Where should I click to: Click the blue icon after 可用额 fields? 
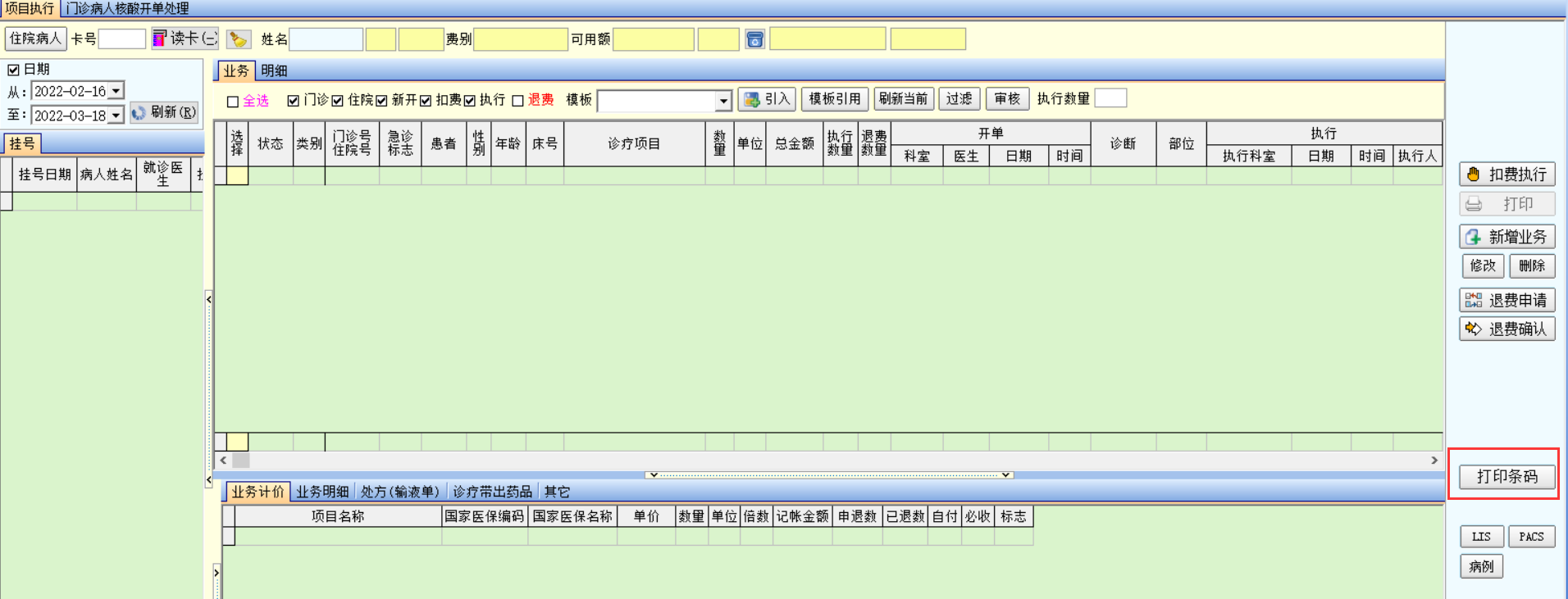click(x=754, y=39)
